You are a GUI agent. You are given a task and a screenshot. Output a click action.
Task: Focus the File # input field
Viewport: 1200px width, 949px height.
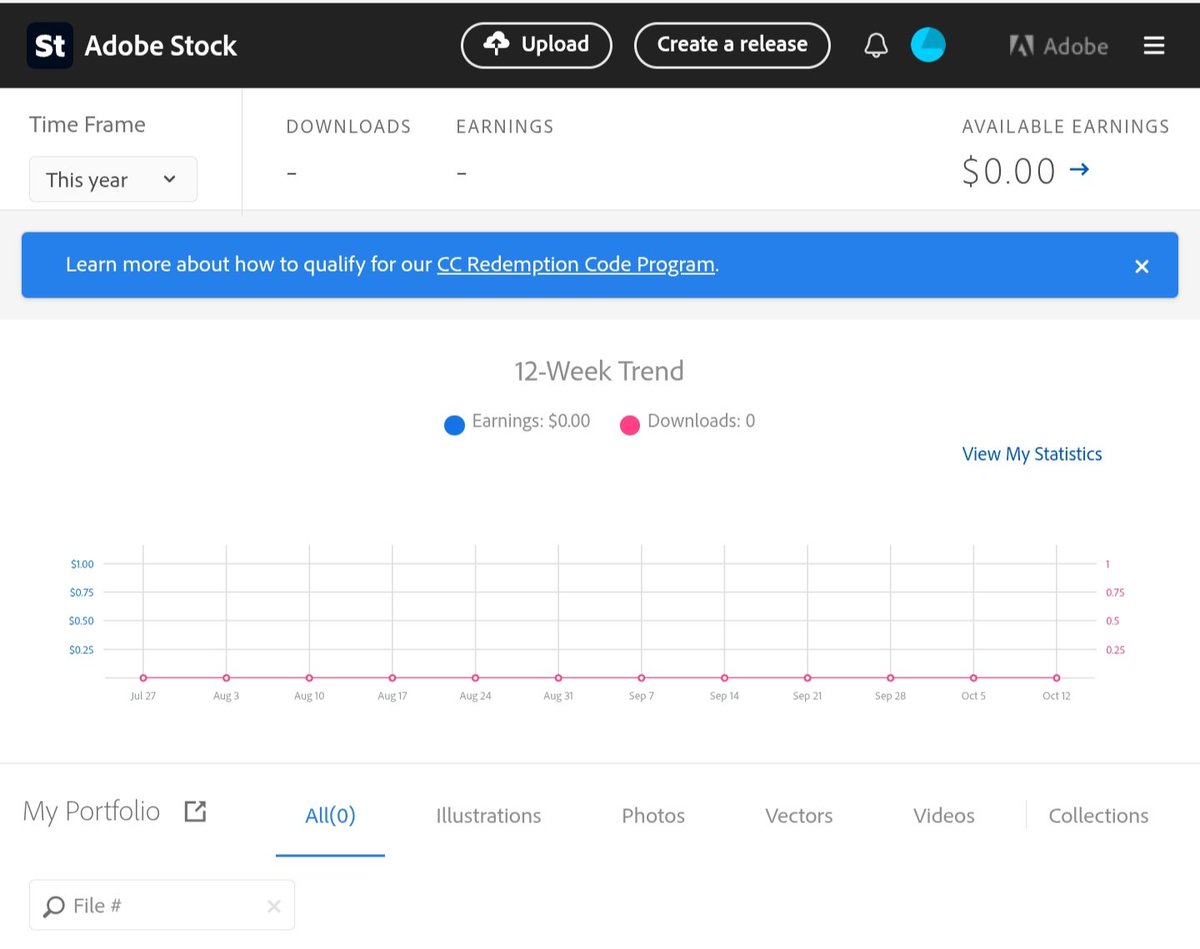(162, 906)
